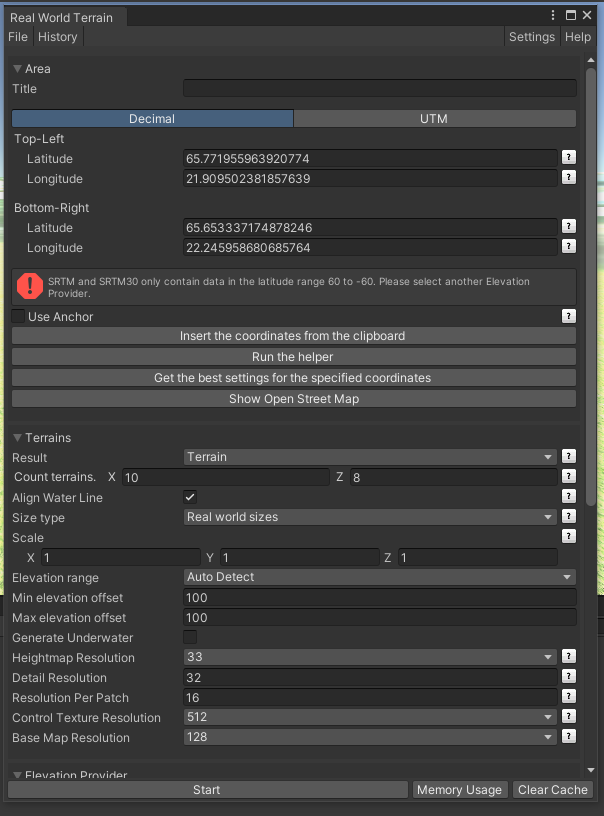The image size is (604, 816).
Task: Click the Min elevation offset field
Action: (380, 597)
